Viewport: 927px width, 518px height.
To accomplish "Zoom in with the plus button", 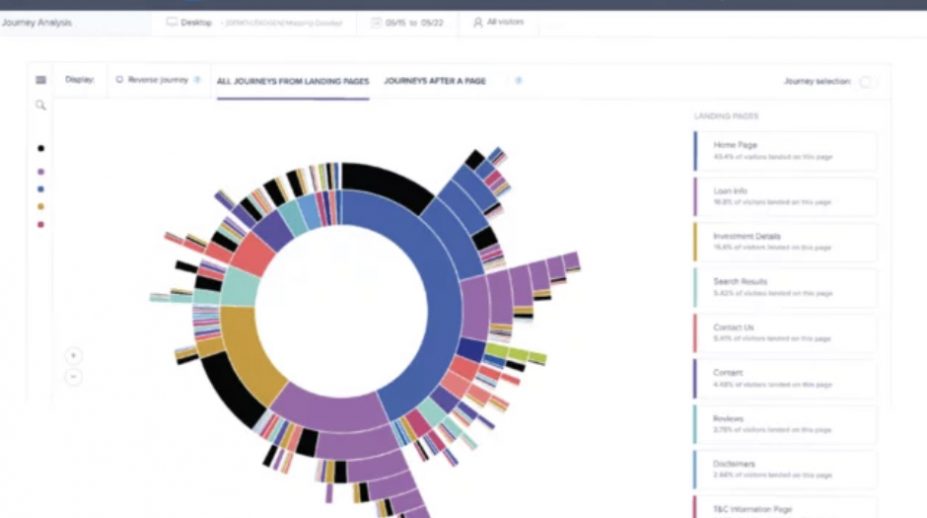I will click(73, 356).
